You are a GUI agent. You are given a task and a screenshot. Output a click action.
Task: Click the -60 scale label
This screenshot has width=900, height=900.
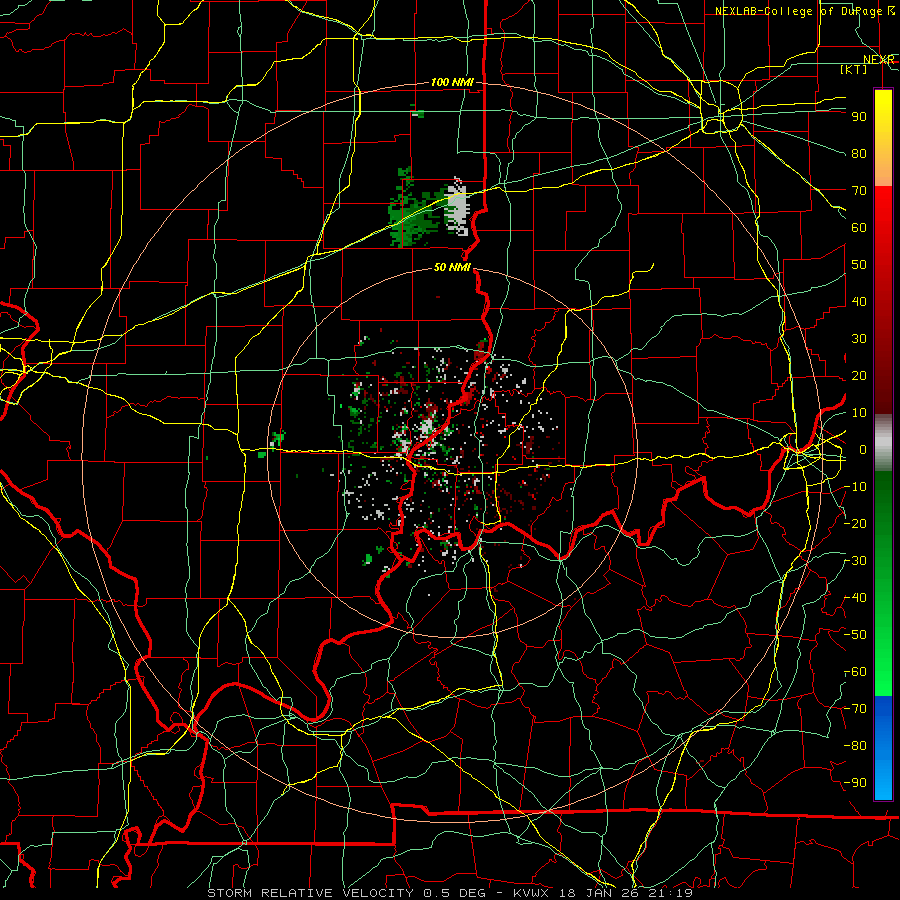855,672
